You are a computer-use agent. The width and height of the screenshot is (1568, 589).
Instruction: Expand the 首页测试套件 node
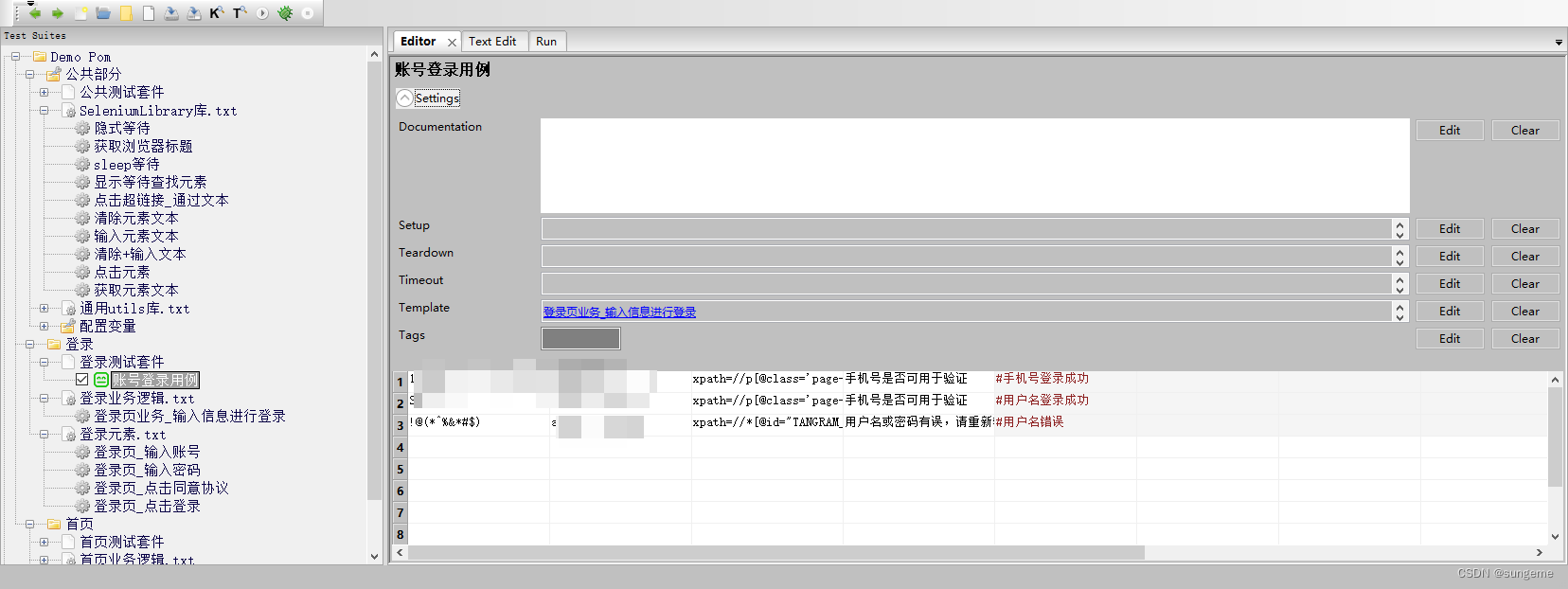[x=45, y=542]
